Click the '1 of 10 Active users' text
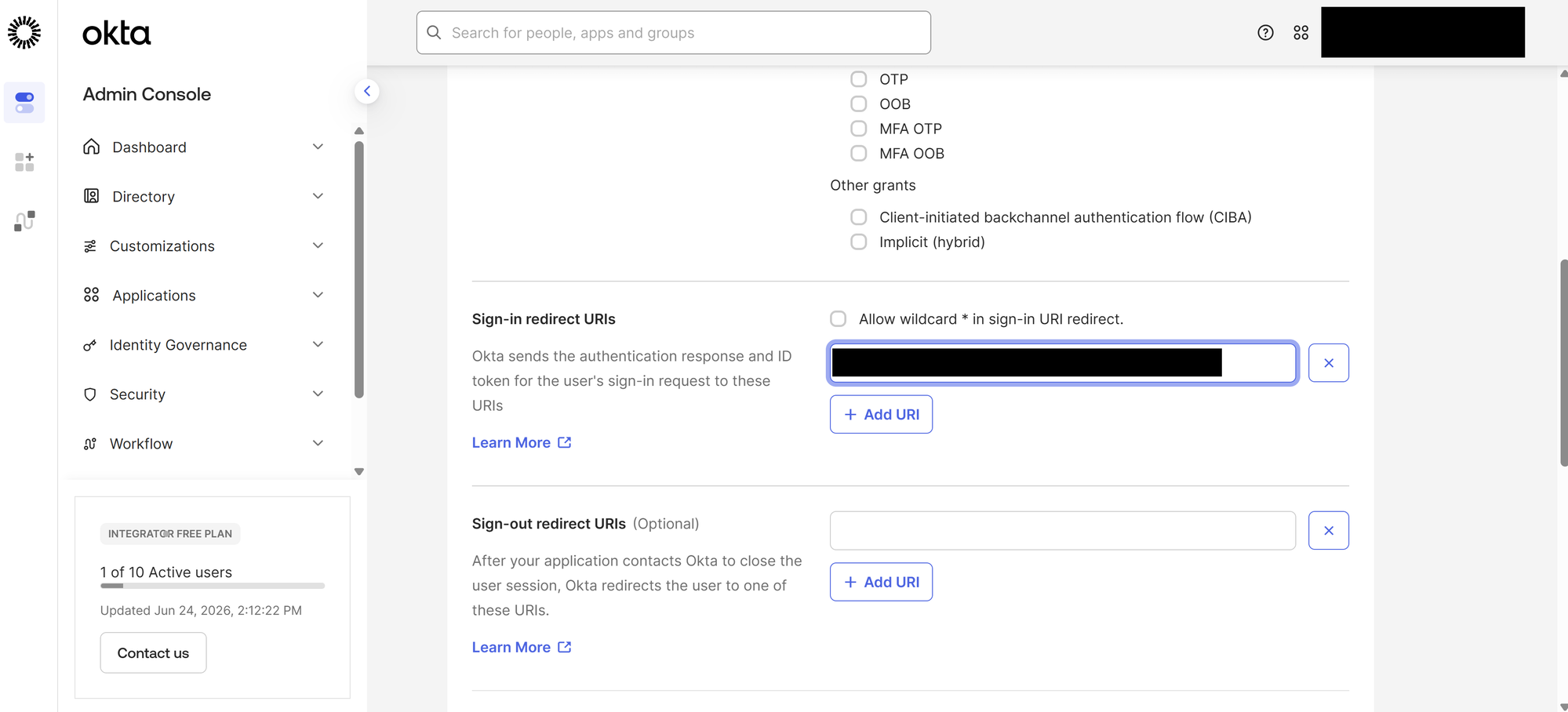 pyautogui.click(x=166, y=572)
